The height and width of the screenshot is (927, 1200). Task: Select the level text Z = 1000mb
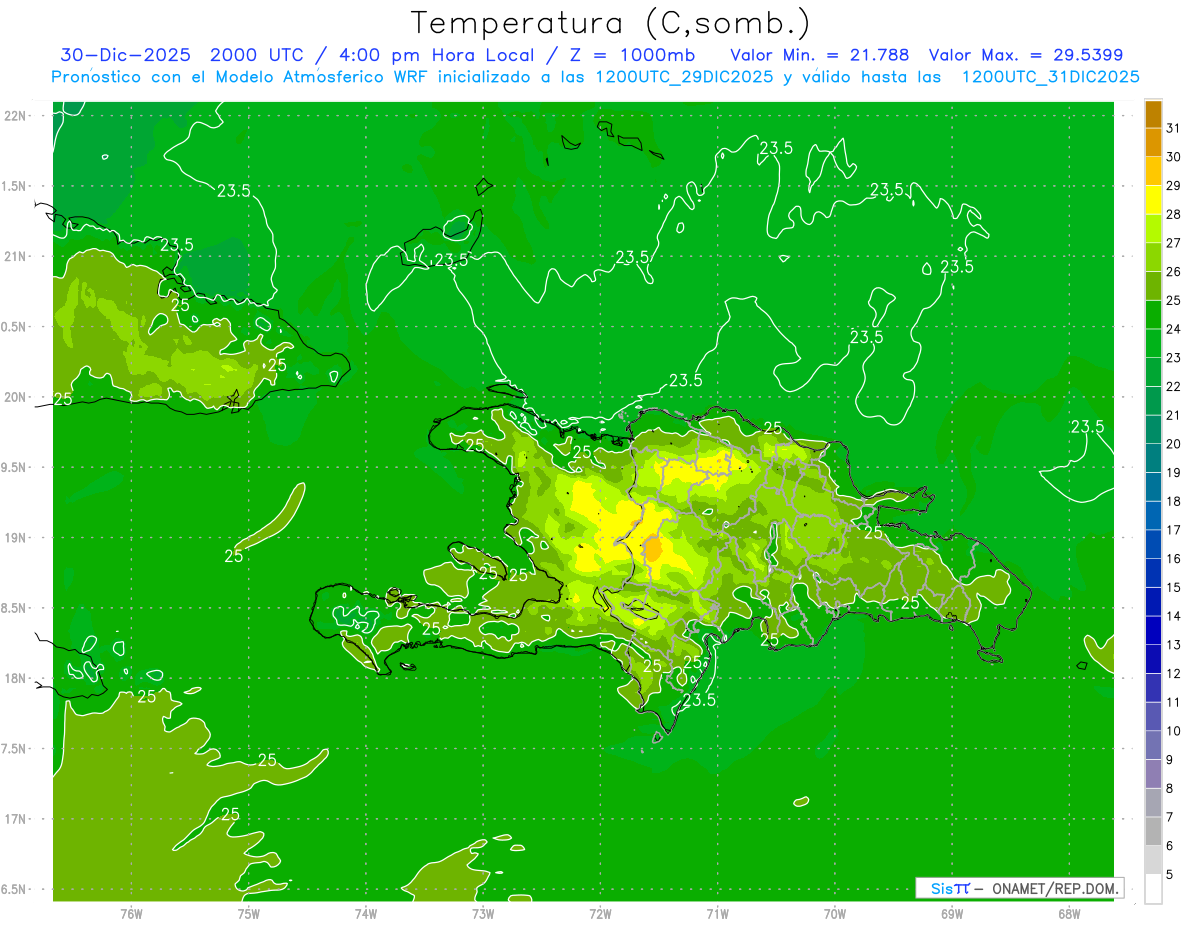[x=633, y=55]
